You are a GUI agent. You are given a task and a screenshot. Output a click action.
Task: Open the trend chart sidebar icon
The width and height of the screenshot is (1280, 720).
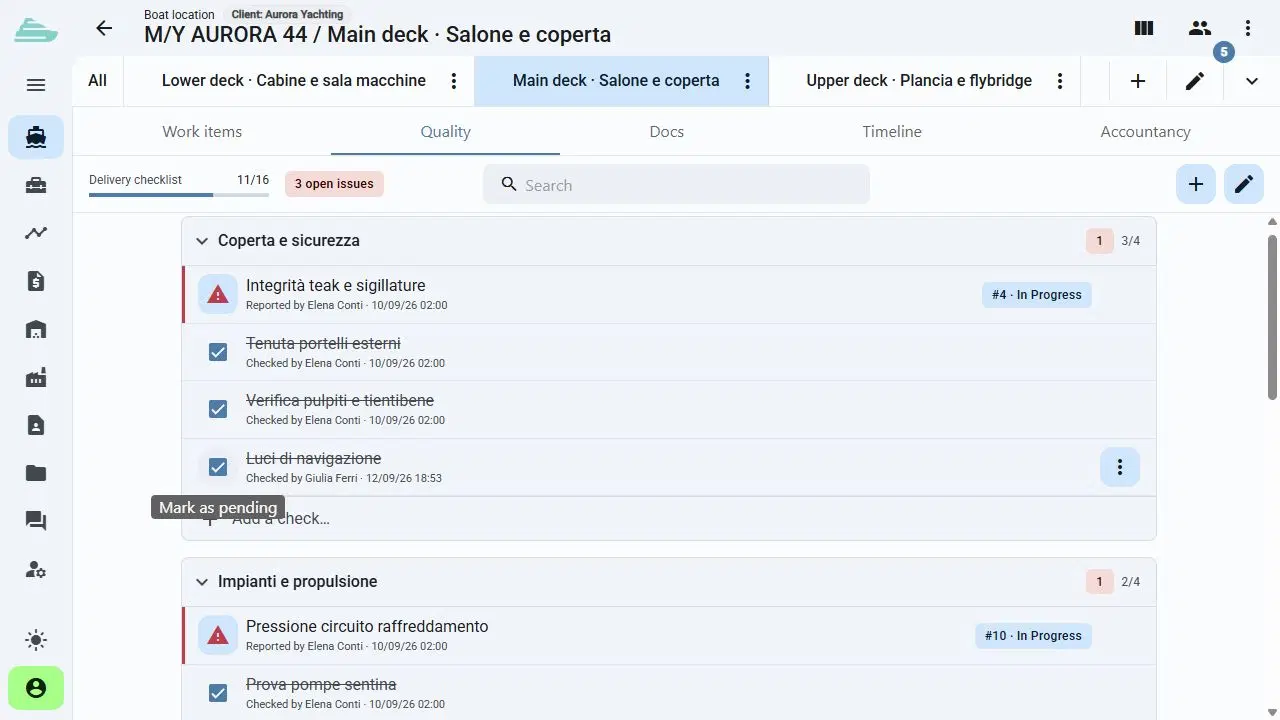36,233
